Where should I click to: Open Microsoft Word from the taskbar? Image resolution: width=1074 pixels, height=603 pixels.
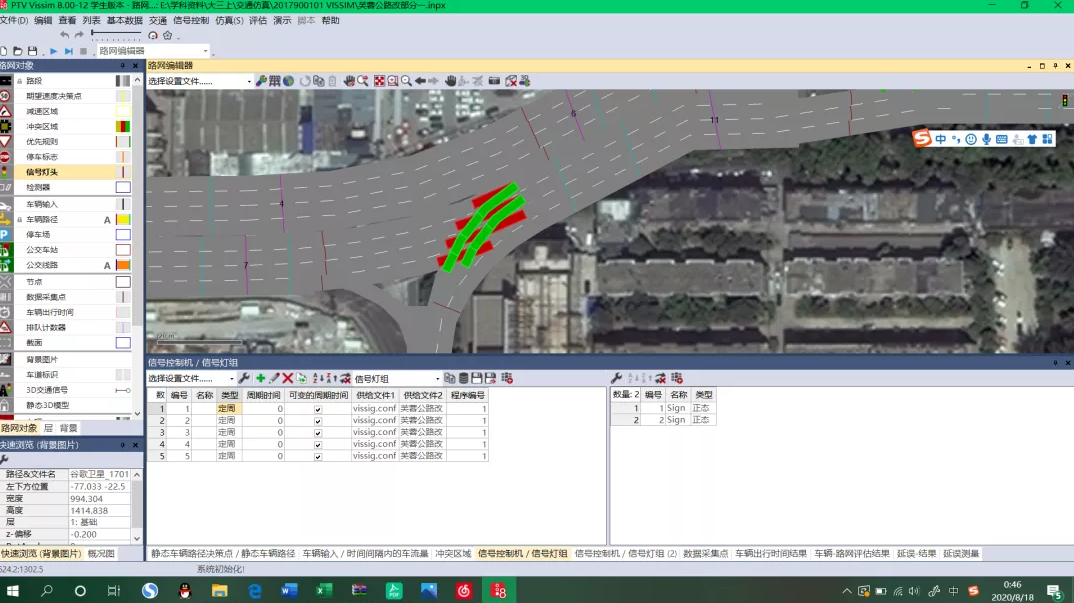coord(289,591)
